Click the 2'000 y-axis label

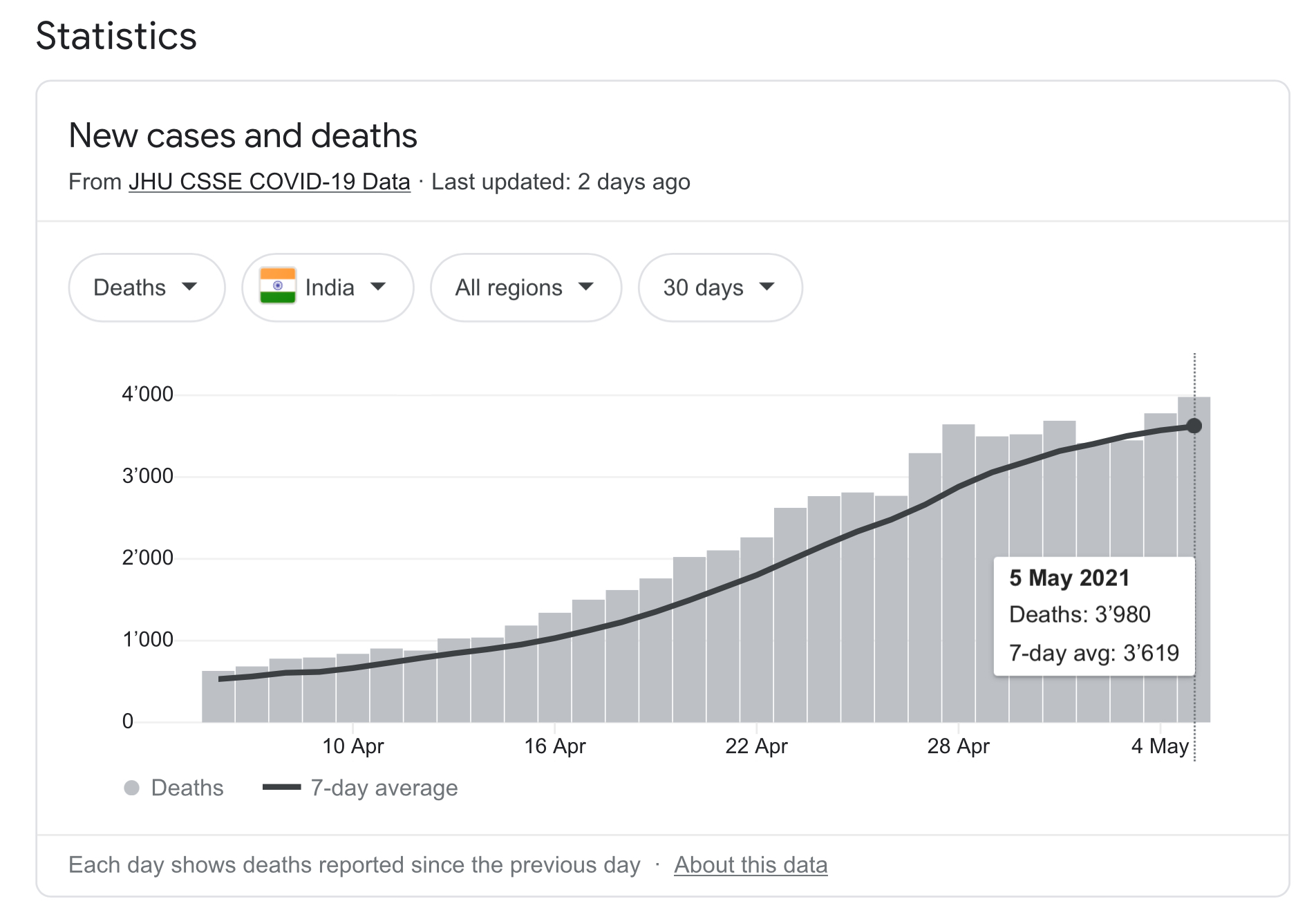pyautogui.click(x=148, y=558)
